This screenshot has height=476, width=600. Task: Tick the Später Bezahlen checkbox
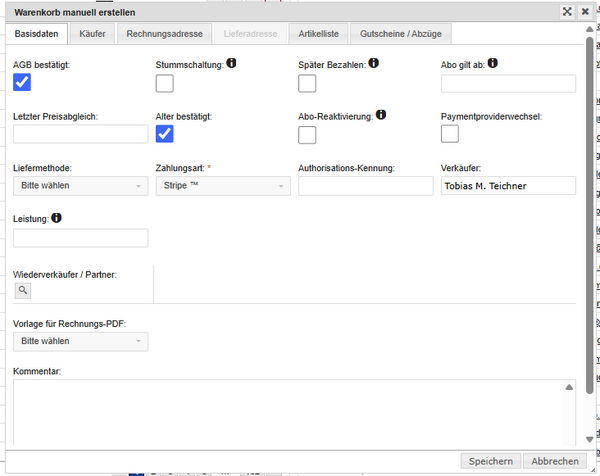click(x=307, y=83)
